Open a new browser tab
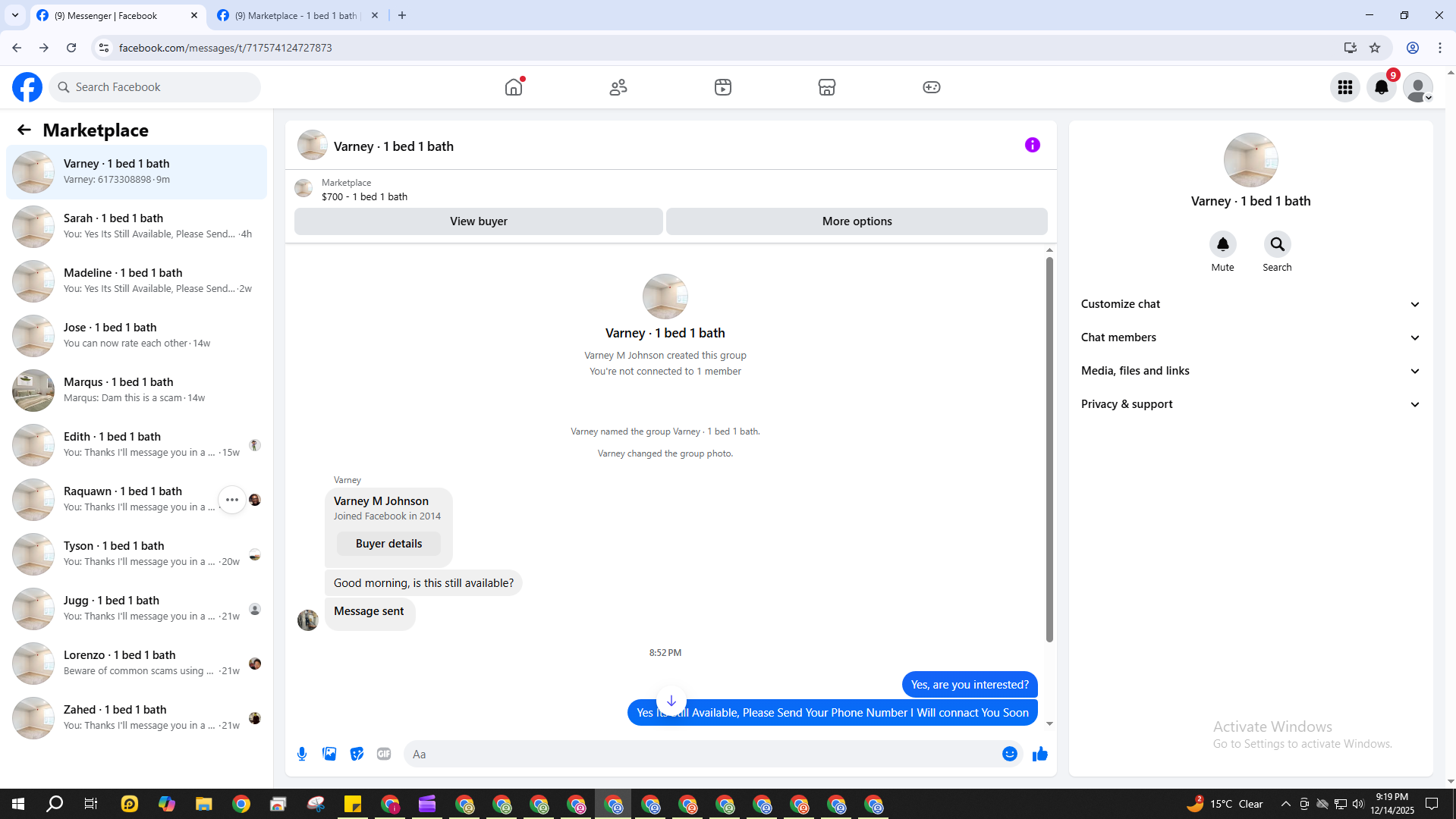The image size is (1456, 819). 402,15
